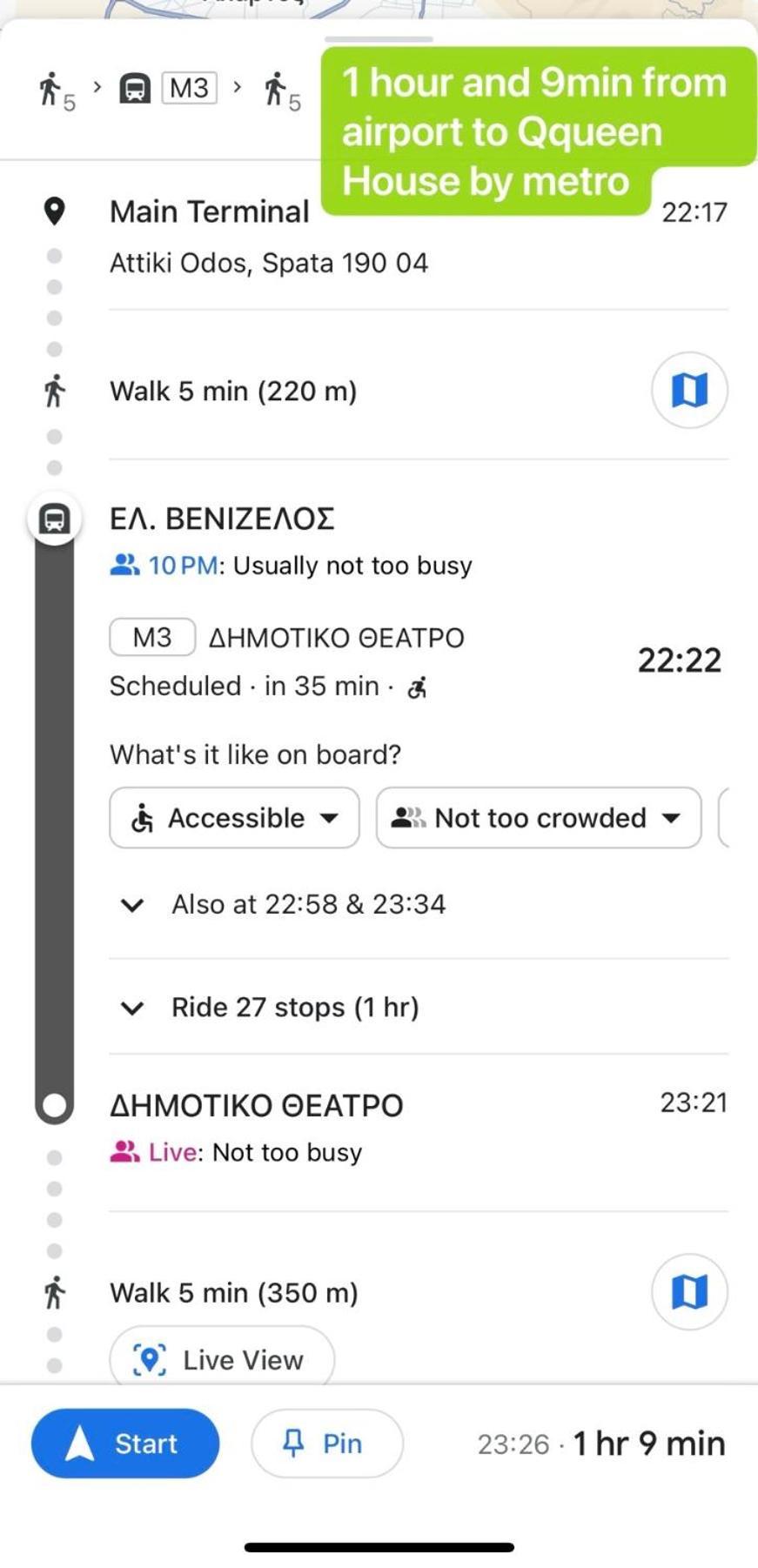Tap the sheet drag handle at top
This screenshot has height=1568, width=758.
(379, 39)
